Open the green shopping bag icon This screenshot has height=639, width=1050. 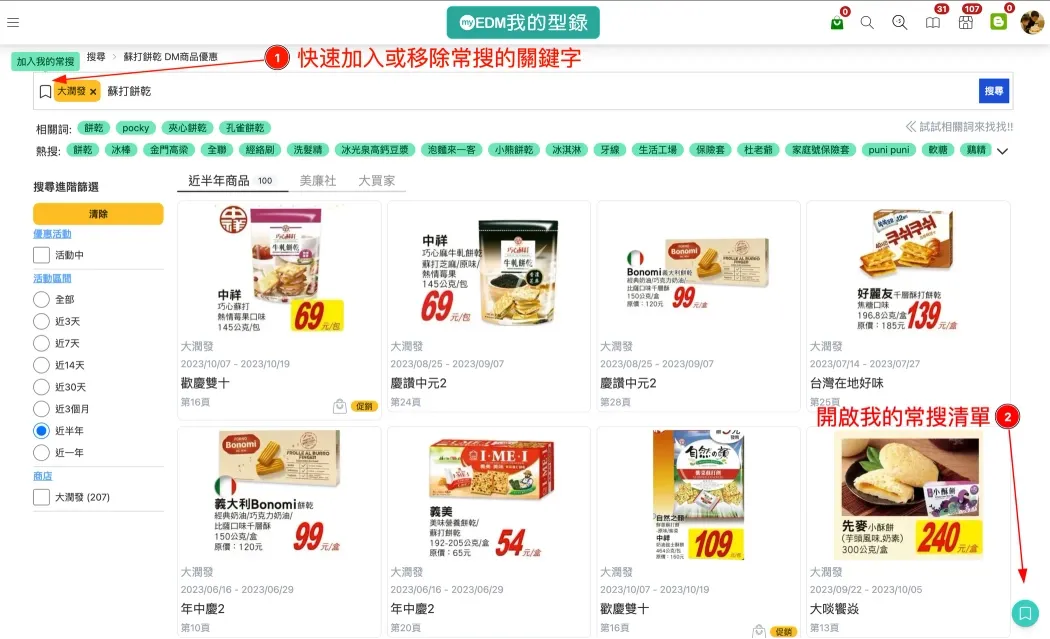pos(837,23)
